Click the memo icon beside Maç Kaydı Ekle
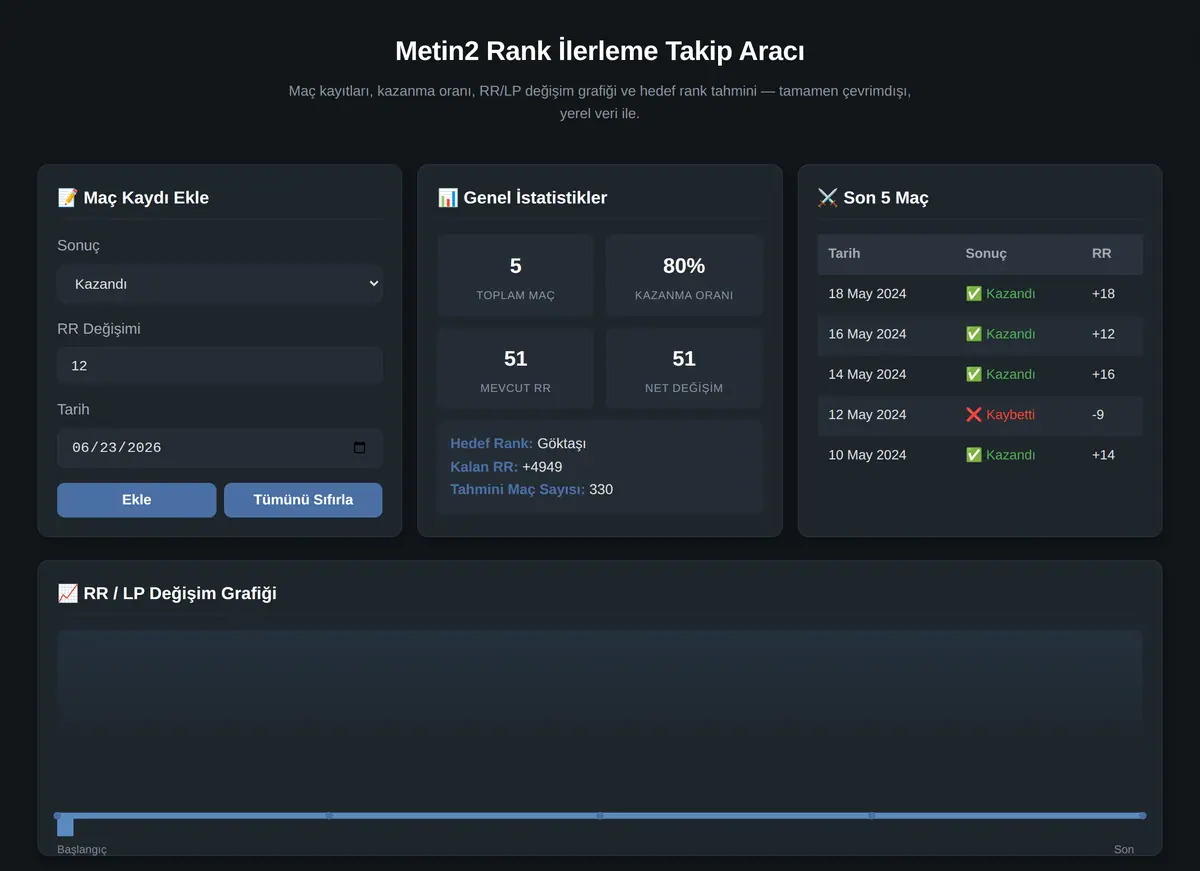Screen dimensions: 1200x871 point(67,198)
